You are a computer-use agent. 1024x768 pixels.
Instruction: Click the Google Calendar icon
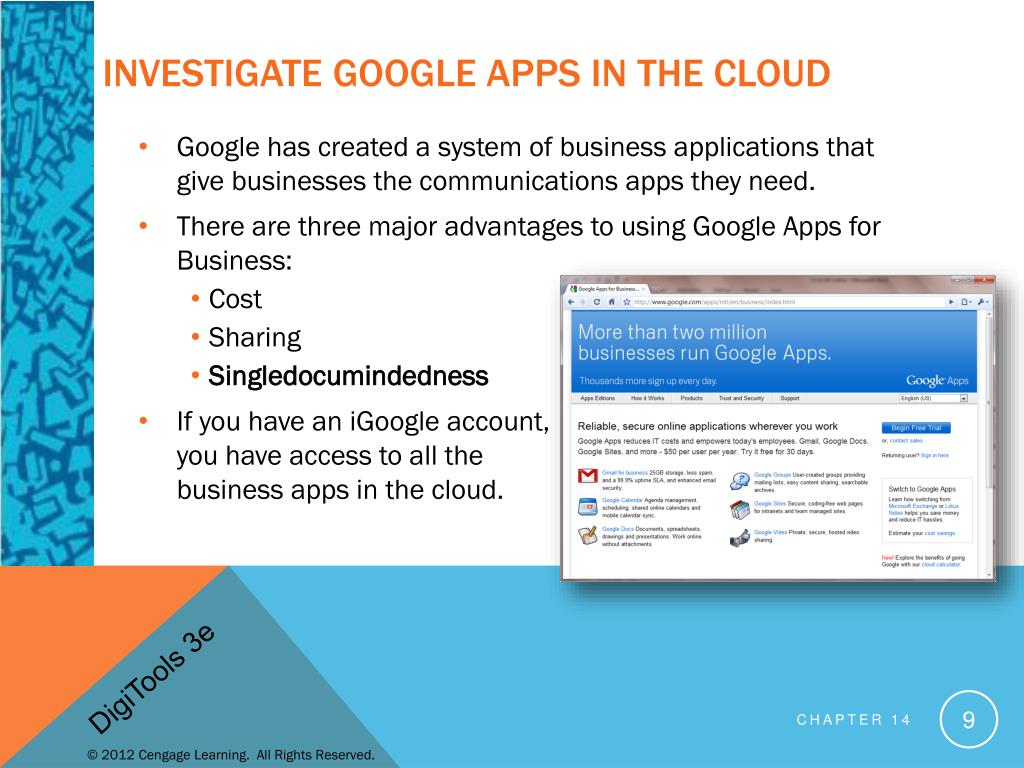click(588, 507)
